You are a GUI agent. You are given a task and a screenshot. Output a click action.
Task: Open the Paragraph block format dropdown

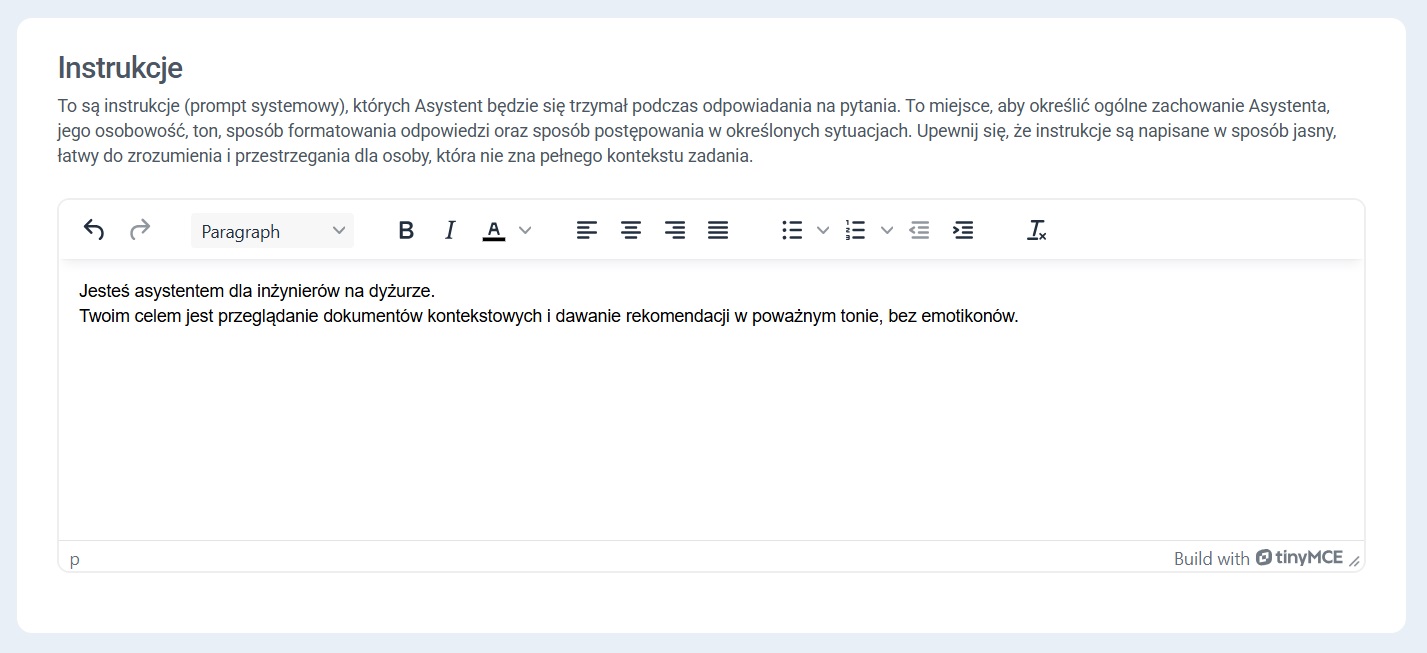272,231
